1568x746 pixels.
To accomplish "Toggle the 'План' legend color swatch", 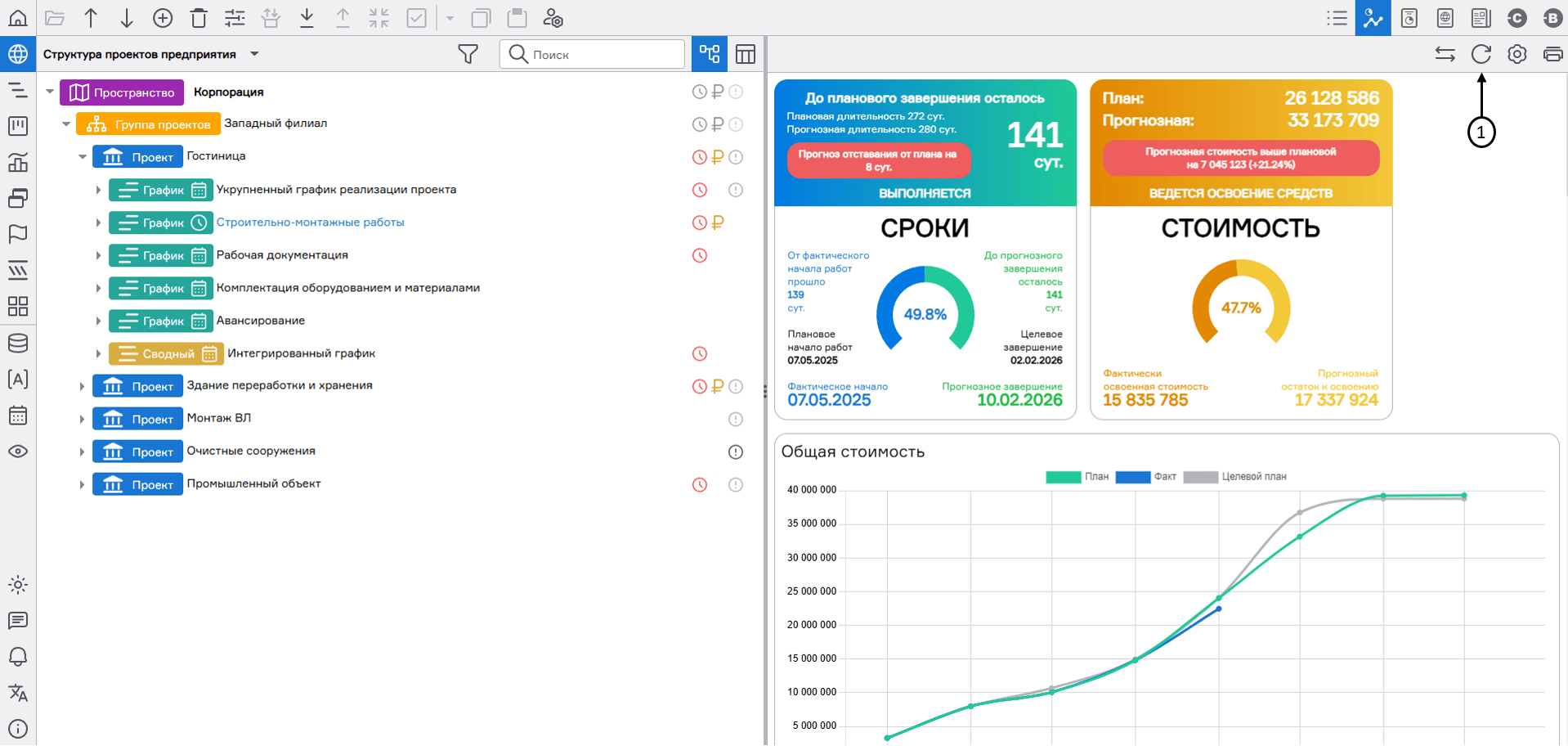I will coord(1063,477).
